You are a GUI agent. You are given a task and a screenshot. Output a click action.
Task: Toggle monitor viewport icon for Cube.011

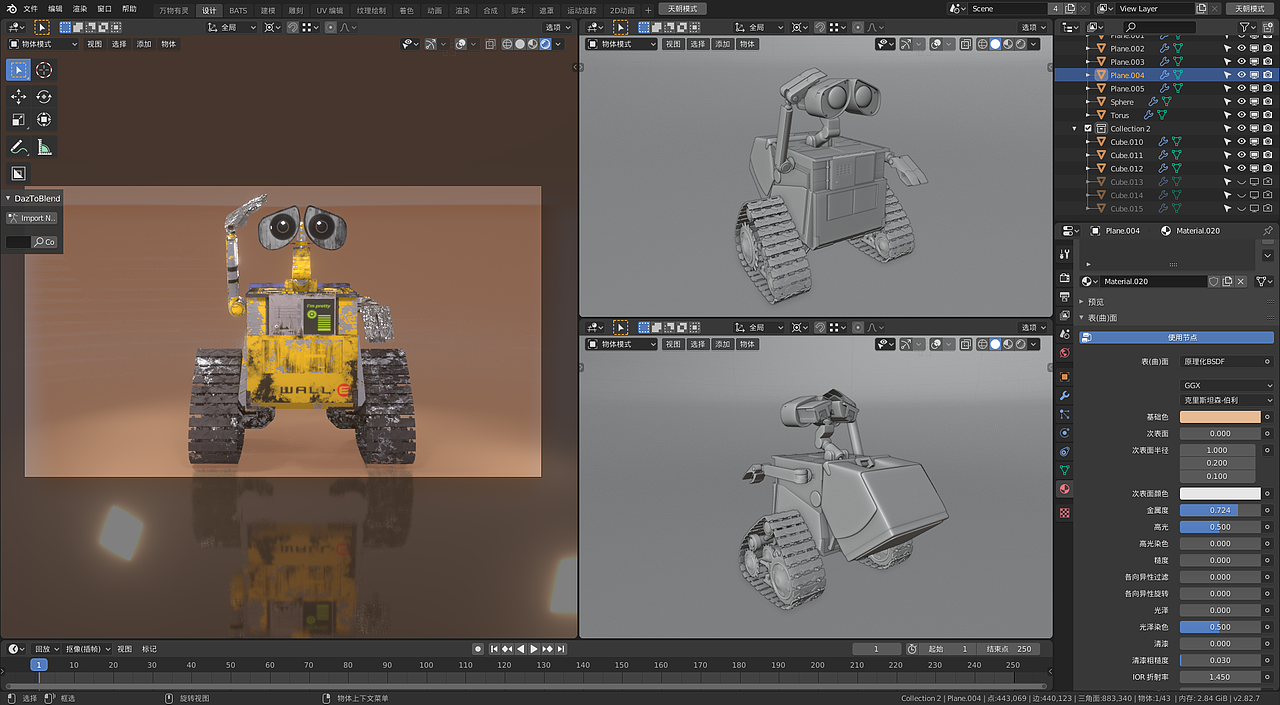coord(1255,155)
